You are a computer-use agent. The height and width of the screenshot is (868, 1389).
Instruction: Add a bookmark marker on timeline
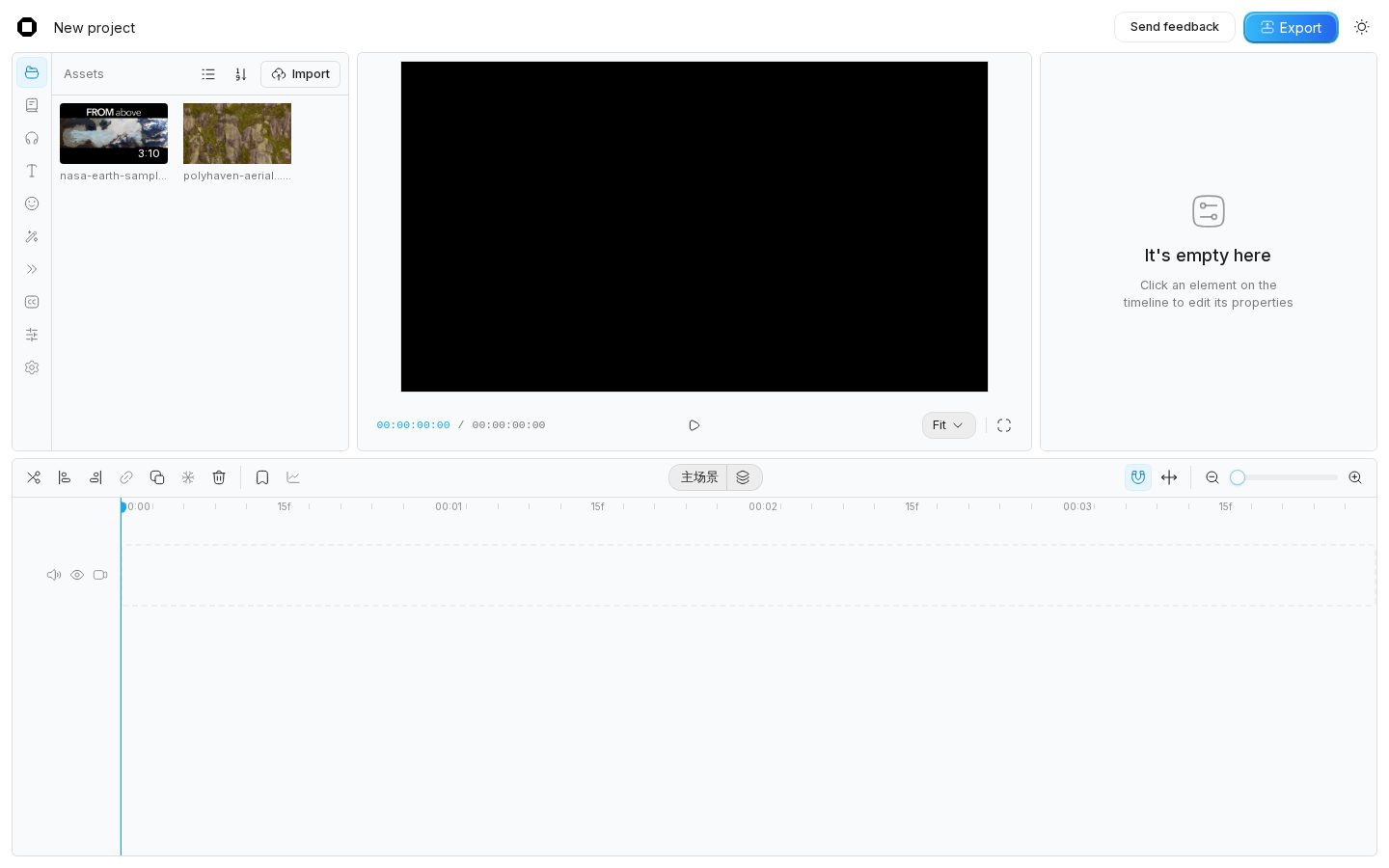pos(262,477)
